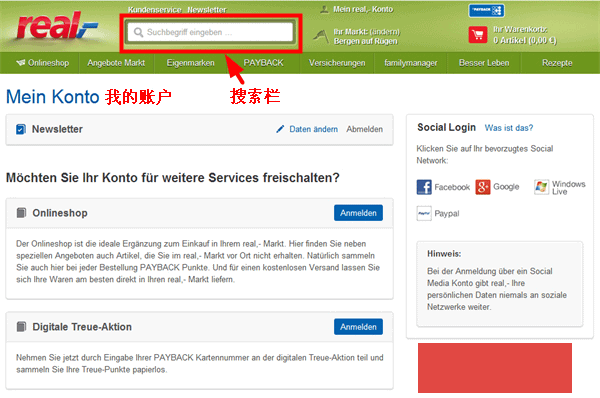The height and width of the screenshot is (398, 600).
Task: Open the Eigenmarken menu item
Action: tap(190, 63)
